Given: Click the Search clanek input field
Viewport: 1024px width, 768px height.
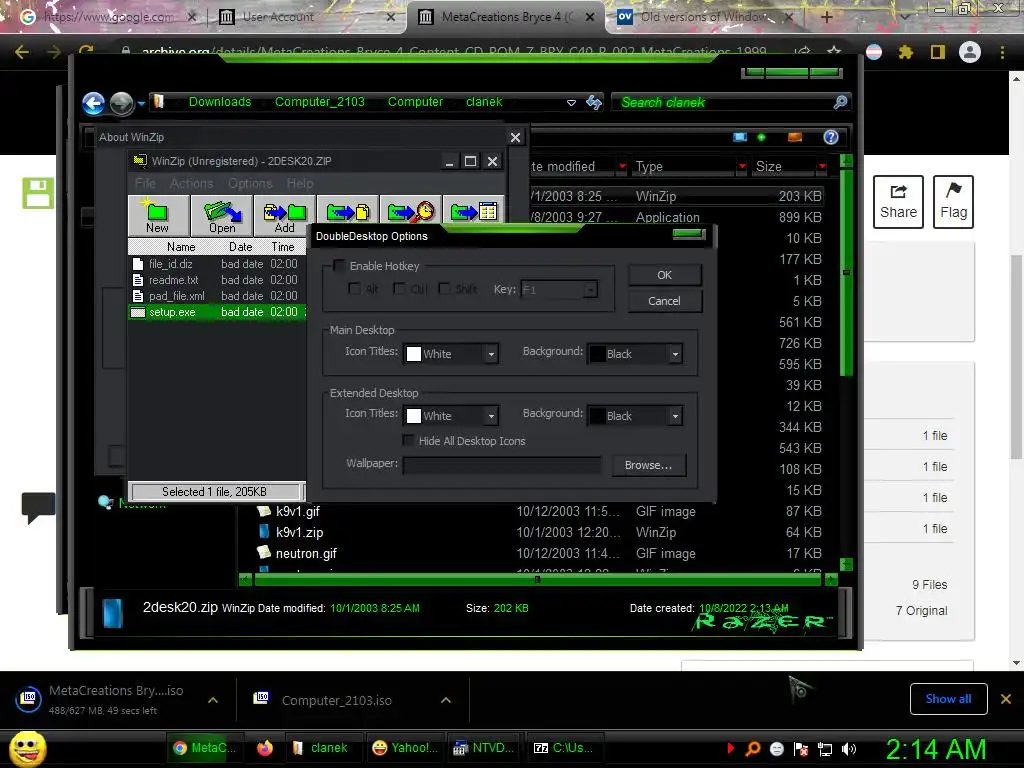Looking at the screenshot, I should [722, 103].
